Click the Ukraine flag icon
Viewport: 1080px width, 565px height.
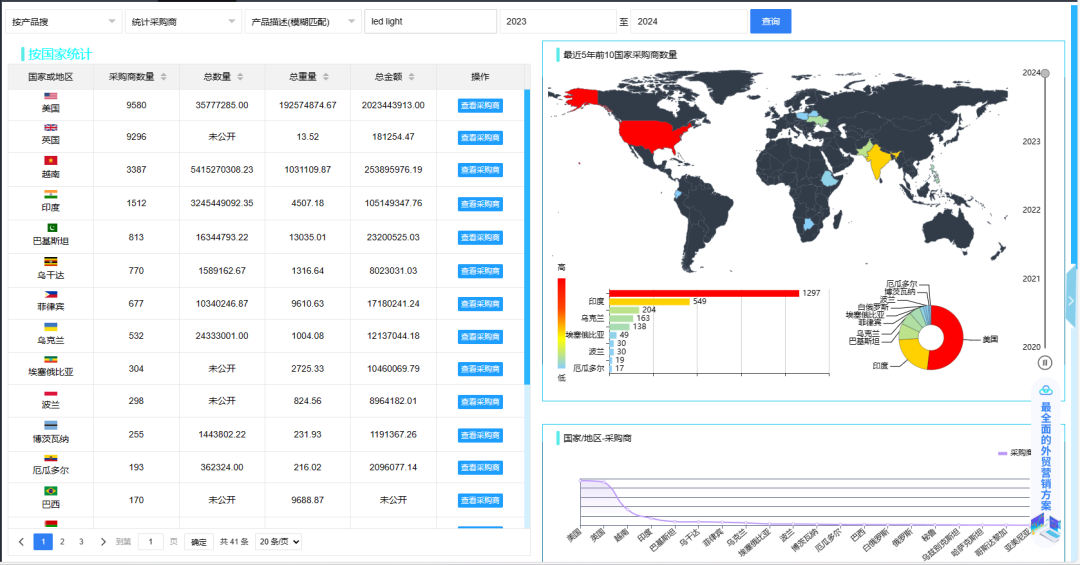[50, 327]
